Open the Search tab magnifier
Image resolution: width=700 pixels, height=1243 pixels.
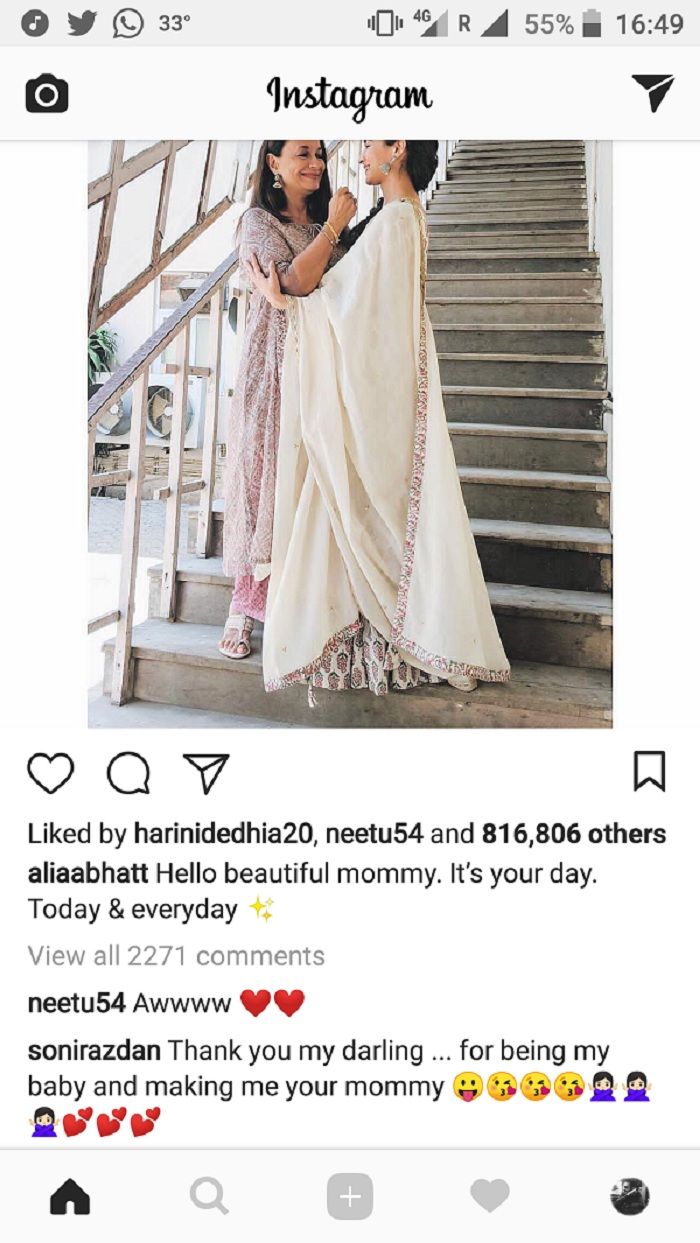(209, 1196)
